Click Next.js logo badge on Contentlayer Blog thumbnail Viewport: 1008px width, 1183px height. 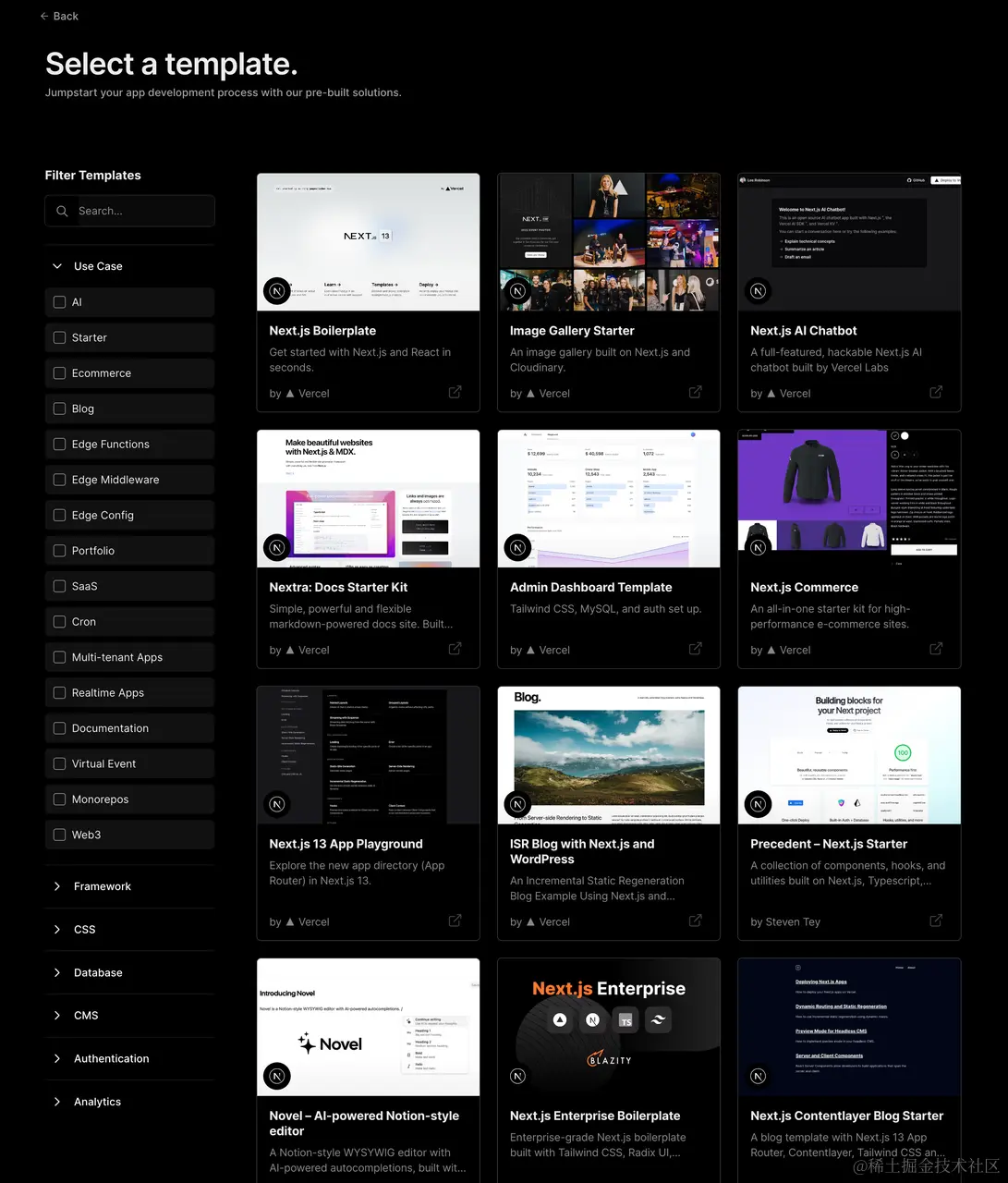tap(759, 1076)
